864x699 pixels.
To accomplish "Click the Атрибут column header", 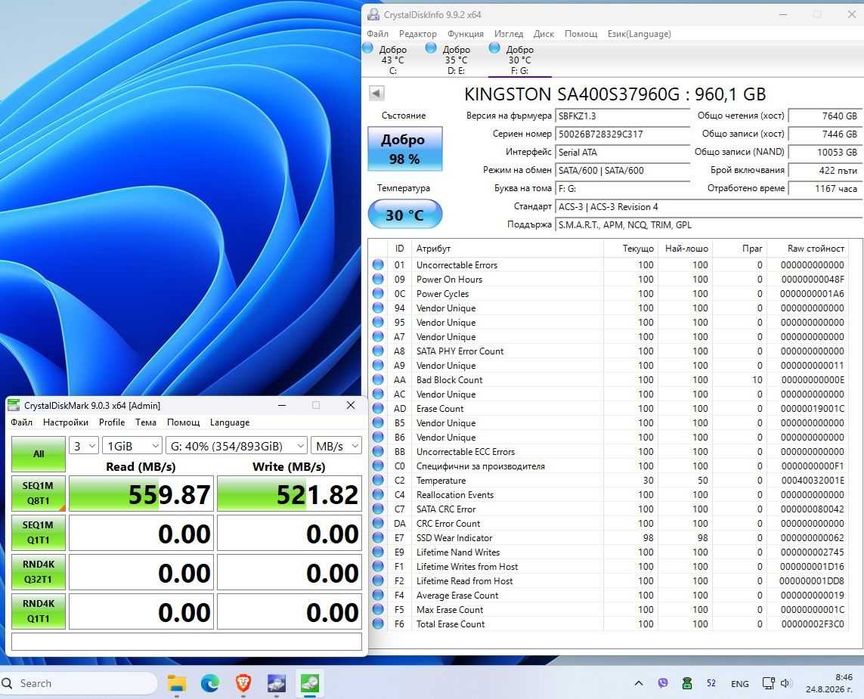I will pos(507,248).
